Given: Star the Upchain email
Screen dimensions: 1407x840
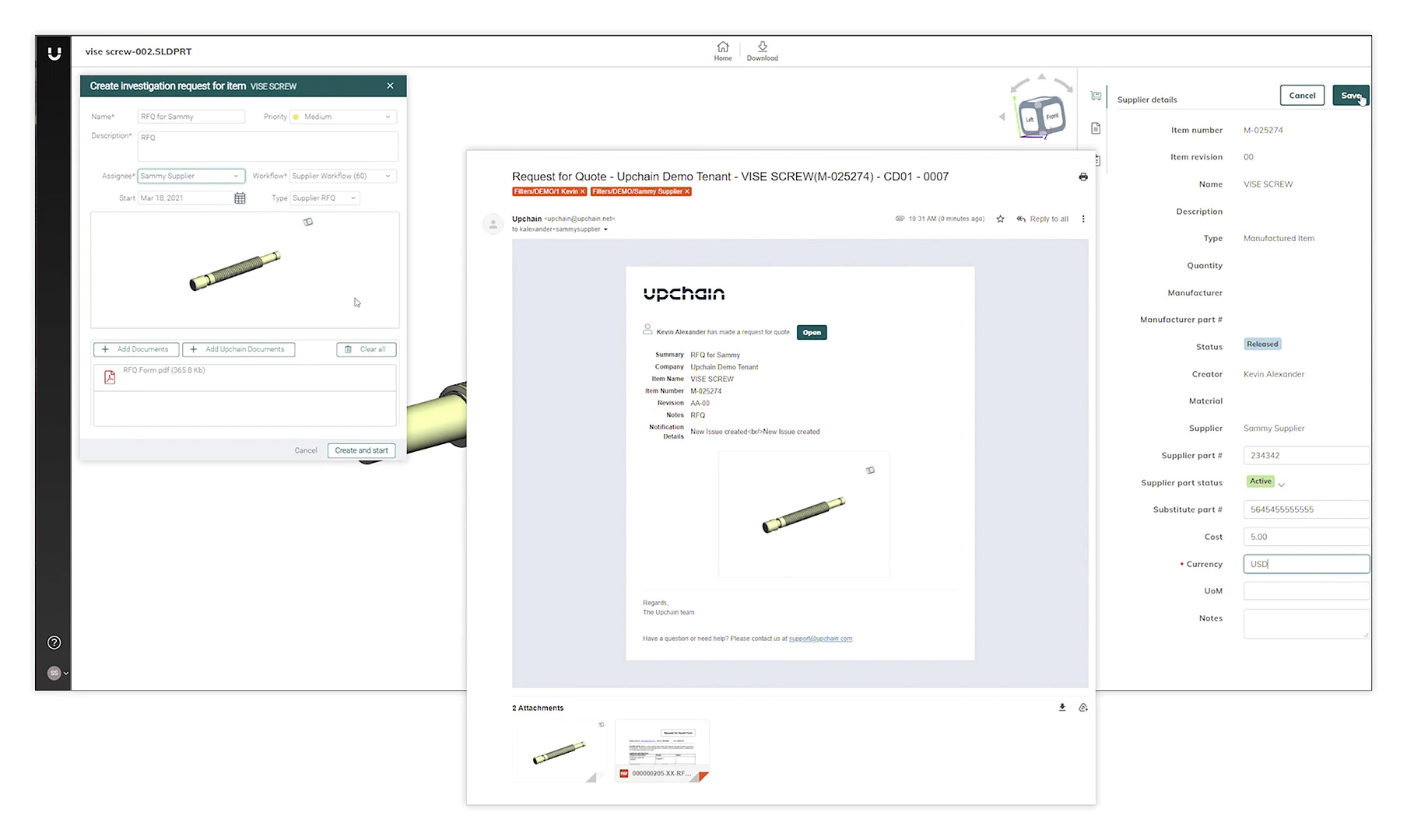Looking at the screenshot, I should [x=1001, y=219].
